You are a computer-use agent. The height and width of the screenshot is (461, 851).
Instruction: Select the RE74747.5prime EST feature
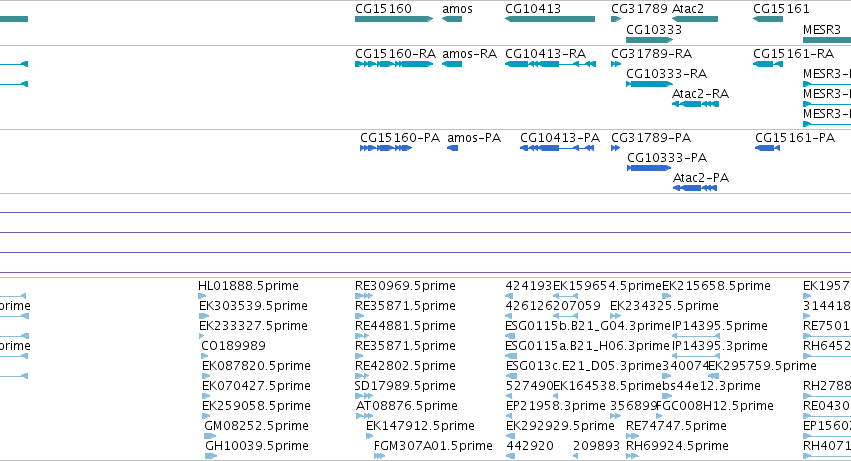click(632, 435)
